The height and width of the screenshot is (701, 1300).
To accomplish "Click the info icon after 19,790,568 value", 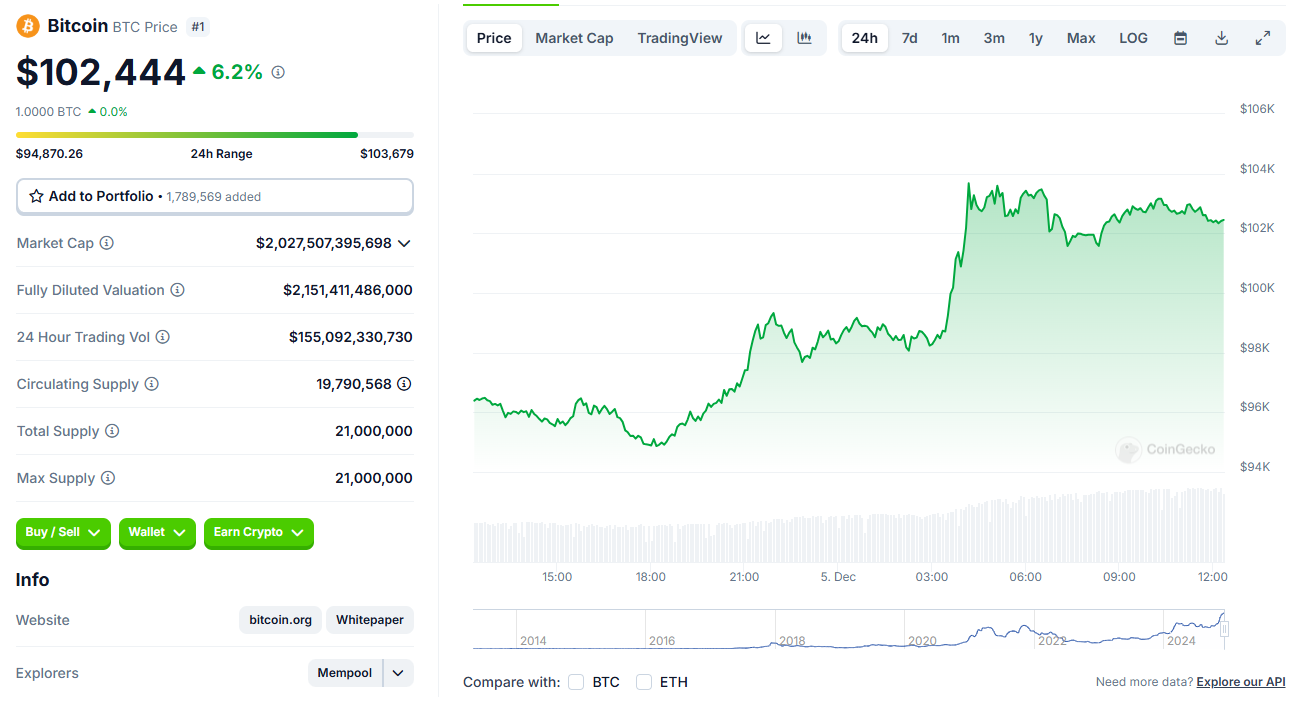I will coord(404,384).
